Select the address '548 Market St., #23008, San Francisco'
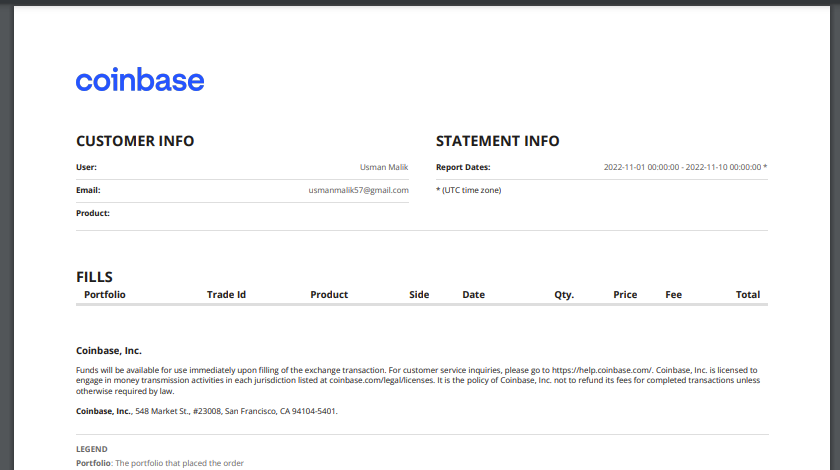Screen dimensions: 840x470 coord(206,412)
